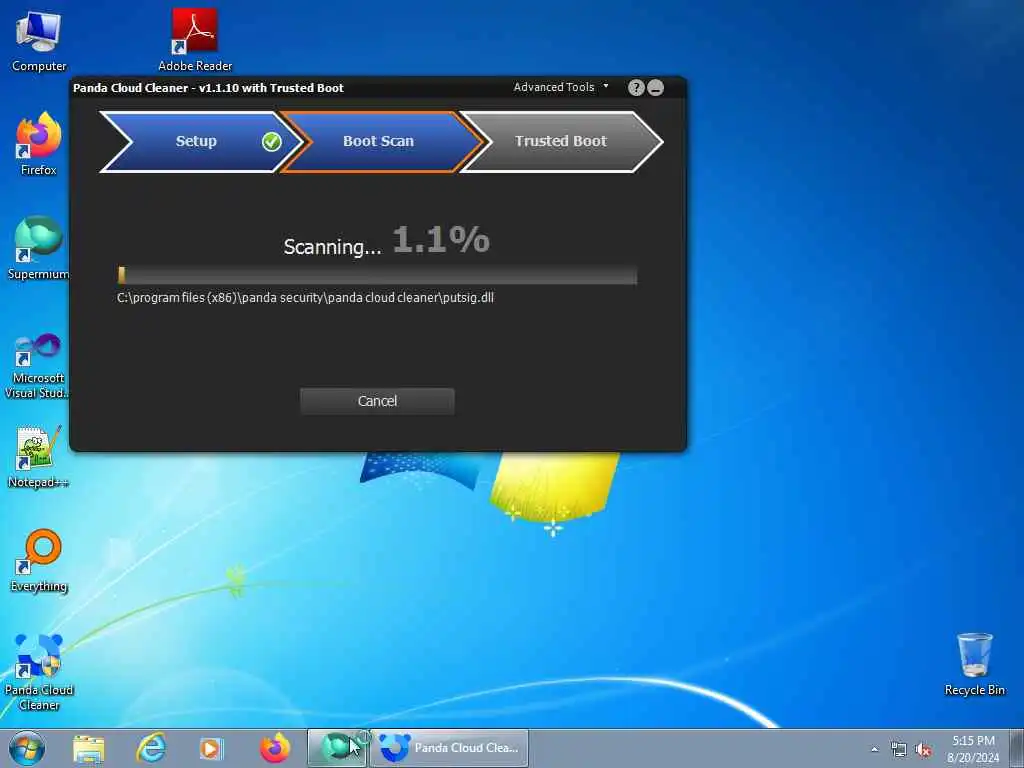
Task: Click the help question mark icon
Action: click(636, 88)
